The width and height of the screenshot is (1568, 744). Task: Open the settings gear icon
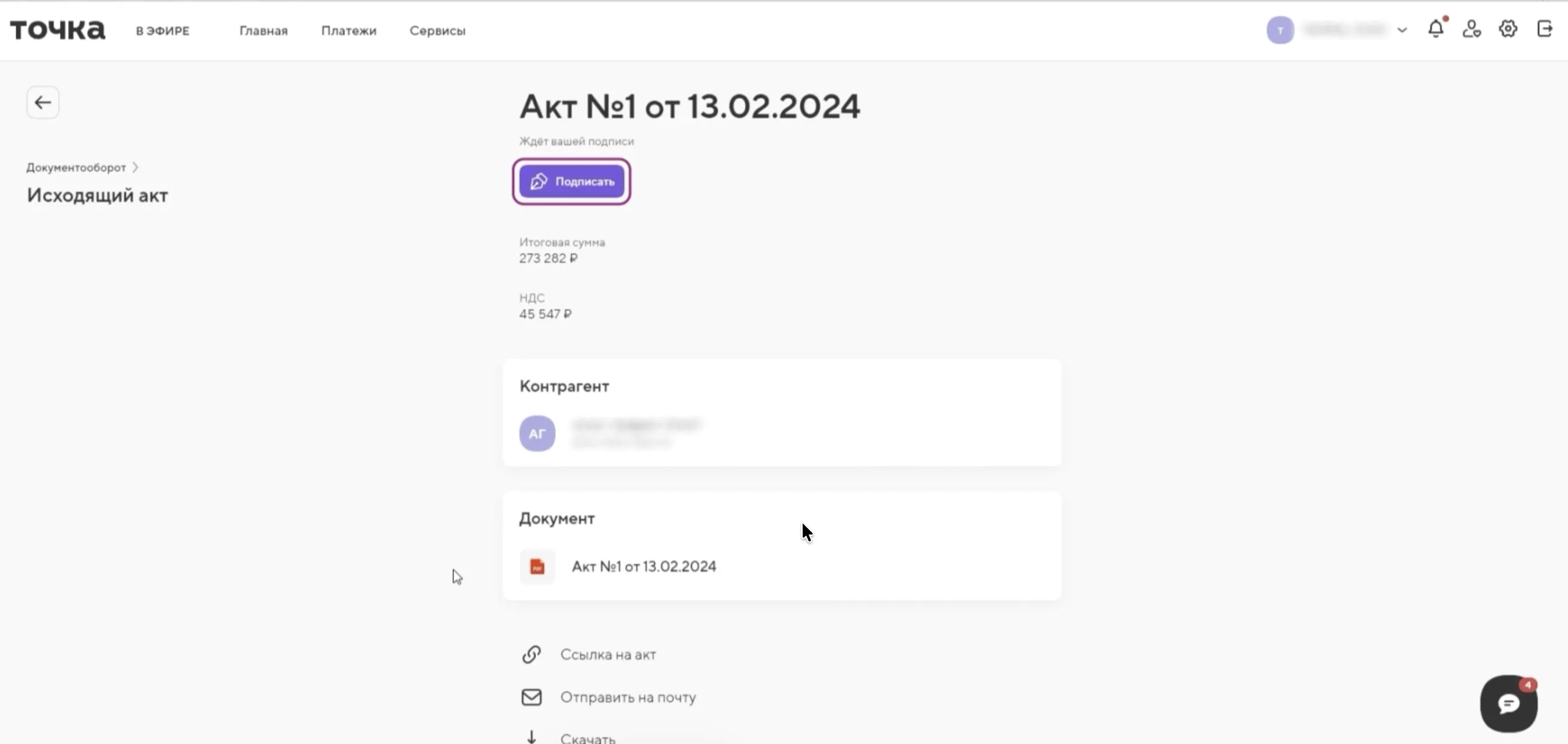[1508, 29]
